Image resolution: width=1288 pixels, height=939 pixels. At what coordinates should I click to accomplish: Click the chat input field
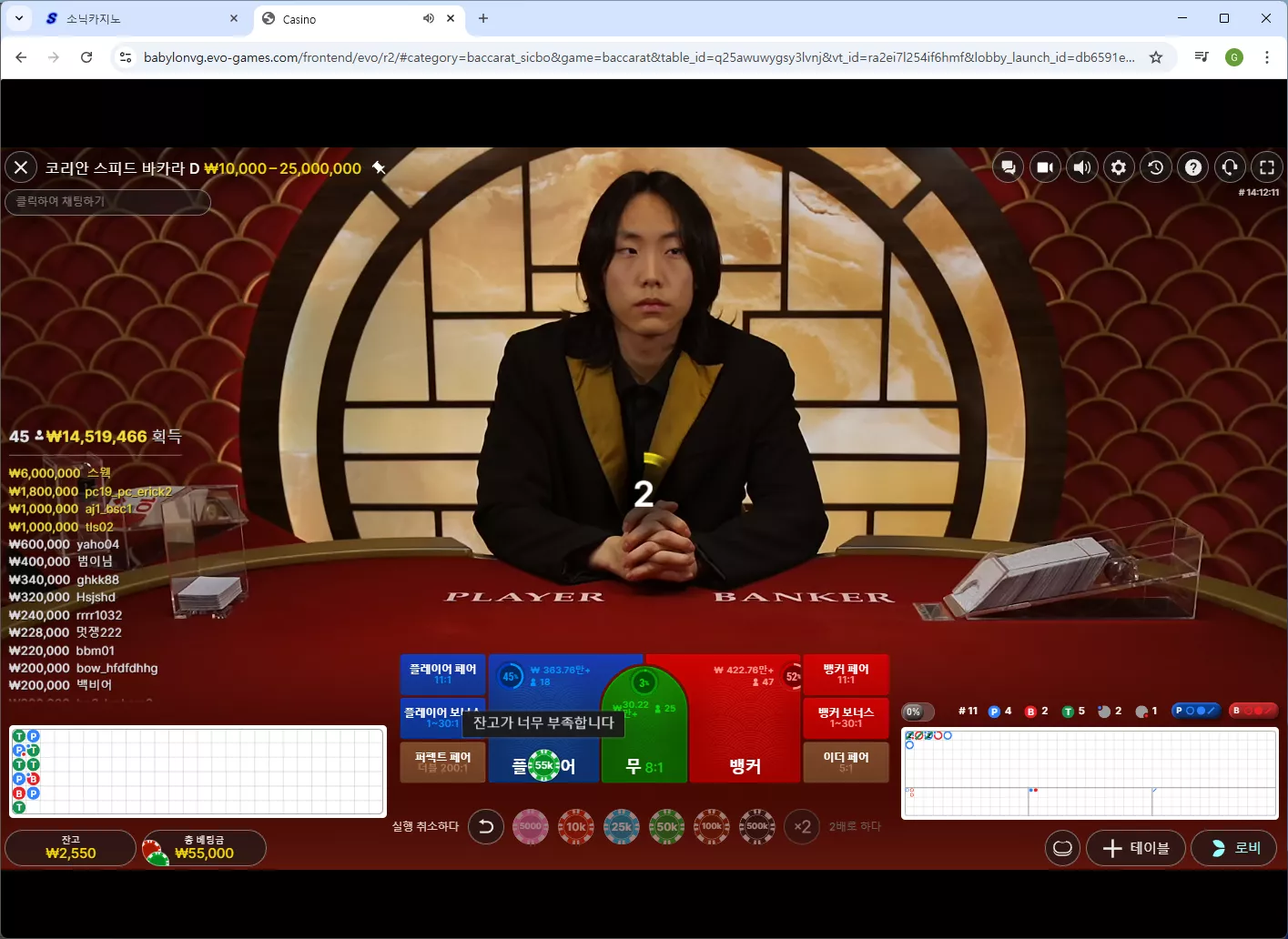pyautogui.click(x=108, y=201)
